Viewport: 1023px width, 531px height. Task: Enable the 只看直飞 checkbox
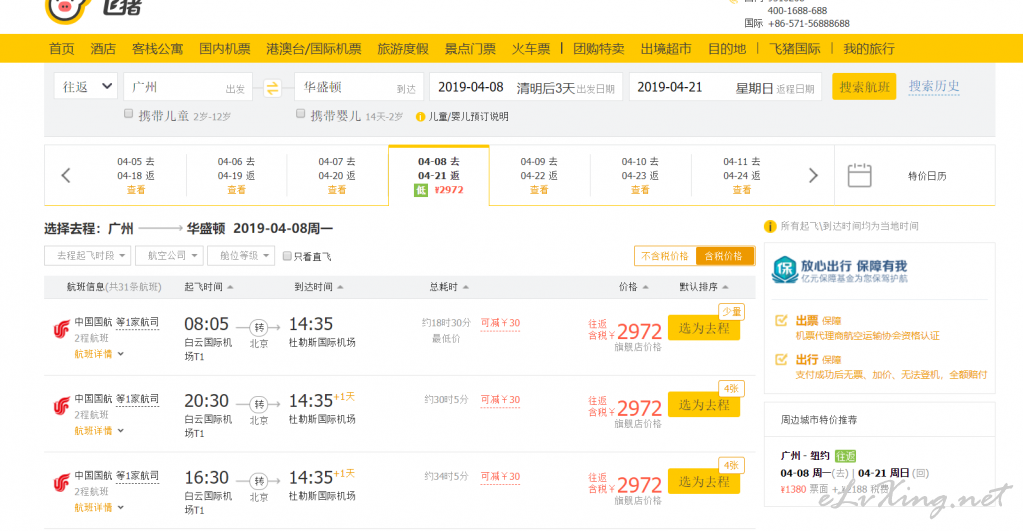287,256
